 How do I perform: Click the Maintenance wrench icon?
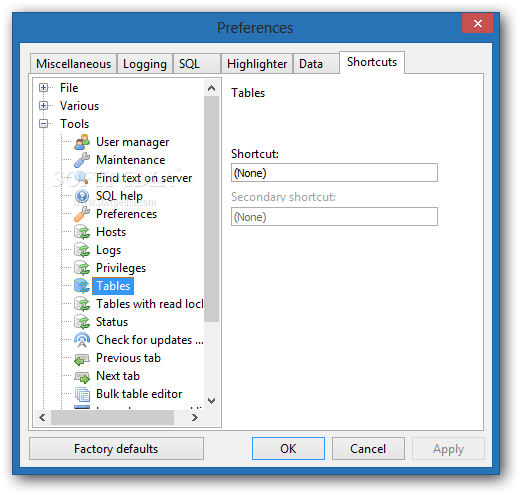click(x=82, y=160)
